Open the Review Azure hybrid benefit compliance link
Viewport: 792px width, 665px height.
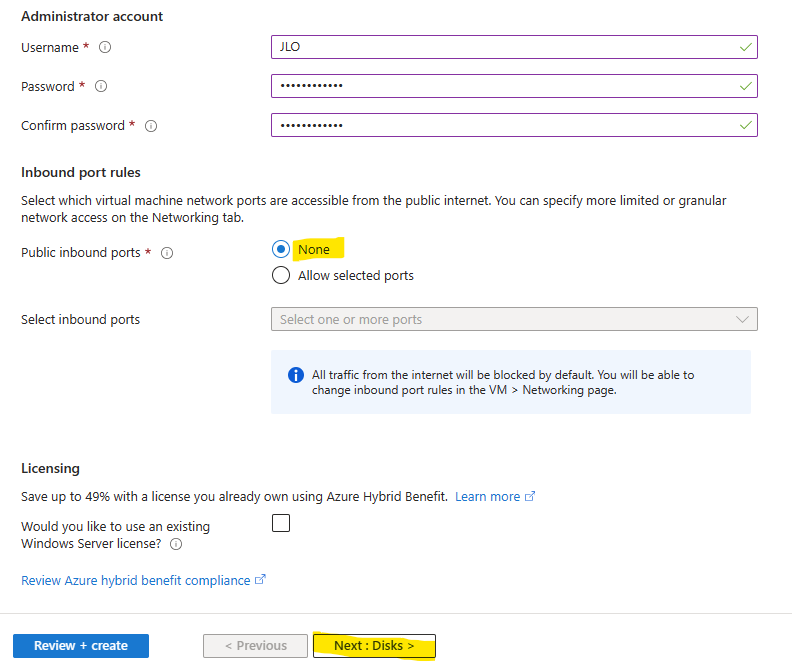point(136,581)
